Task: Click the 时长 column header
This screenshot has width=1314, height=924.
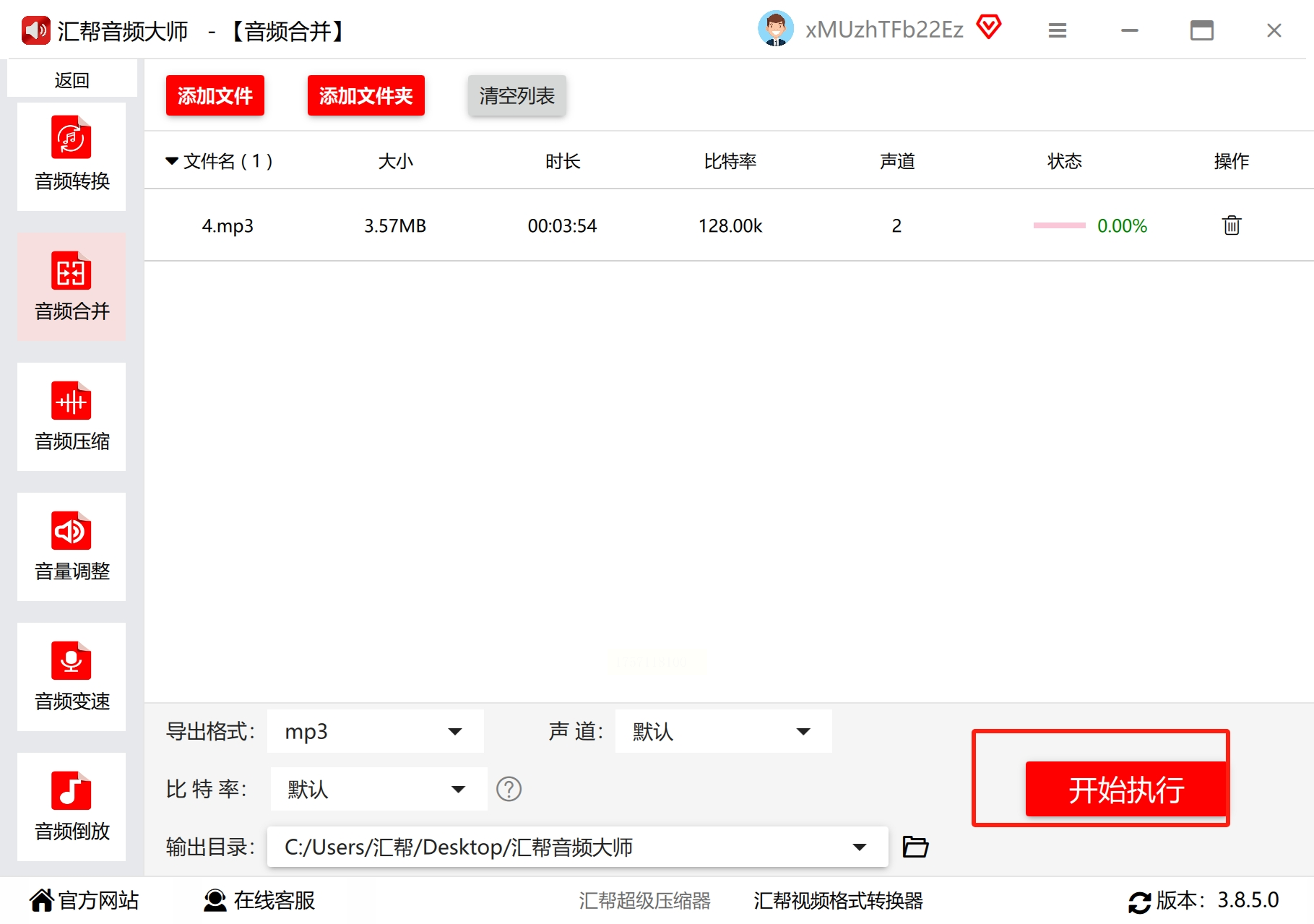Action: pos(563,161)
